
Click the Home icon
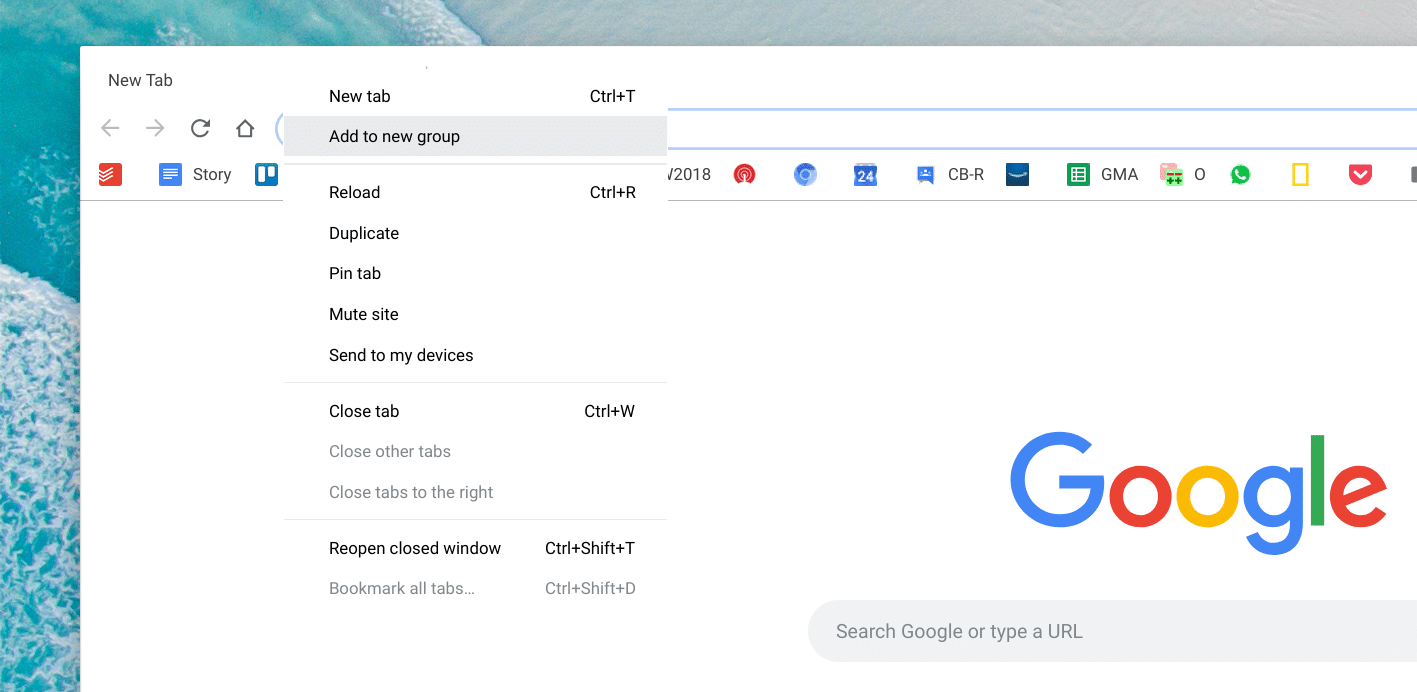point(245,128)
